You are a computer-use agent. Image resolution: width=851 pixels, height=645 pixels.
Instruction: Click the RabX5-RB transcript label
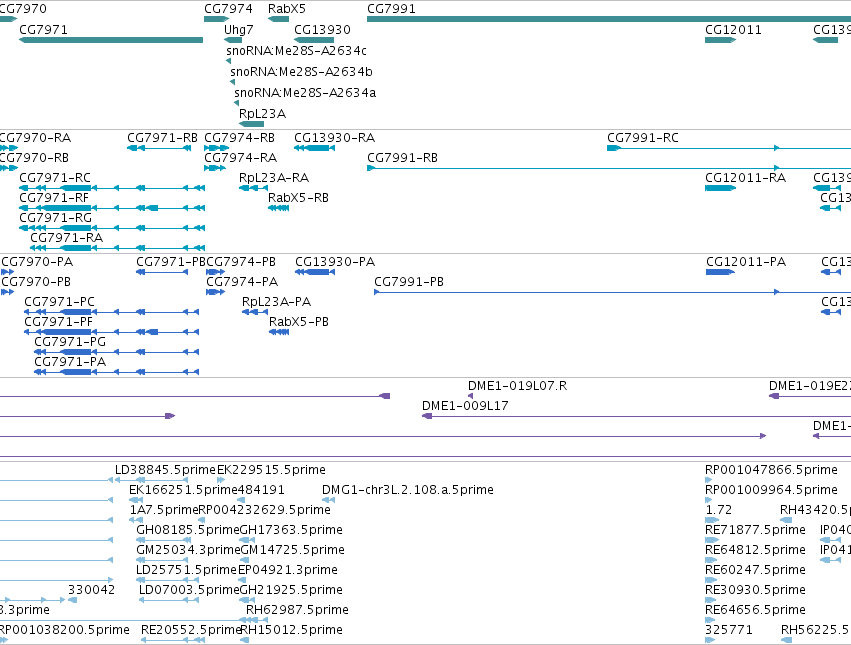pyautogui.click(x=299, y=198)
